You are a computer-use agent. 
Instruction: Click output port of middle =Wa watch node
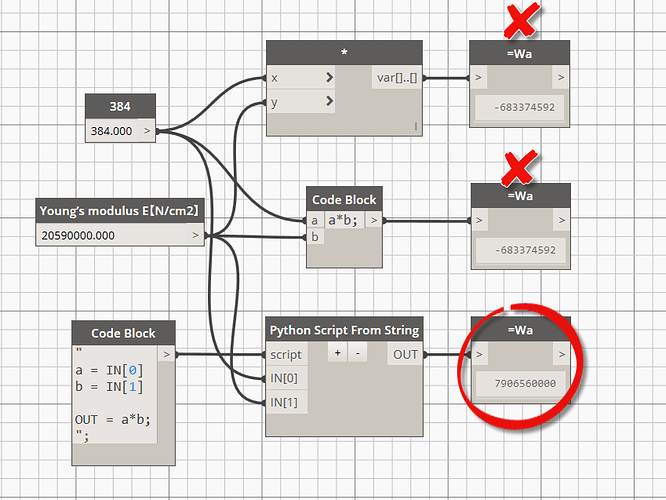(x=562, y=220)
